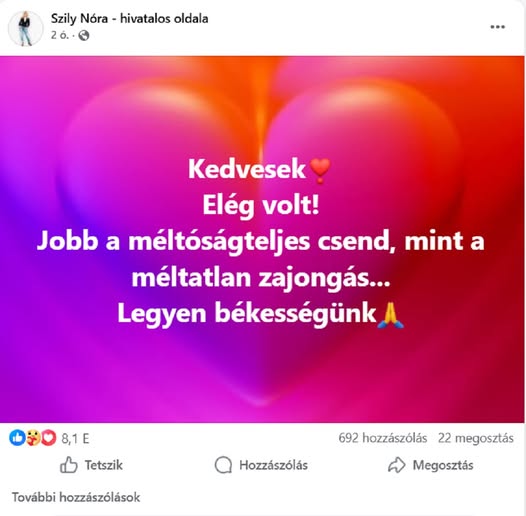View the 22 megosztás shares list
Viewport: 526px width, 516px height.
point(476,438)
